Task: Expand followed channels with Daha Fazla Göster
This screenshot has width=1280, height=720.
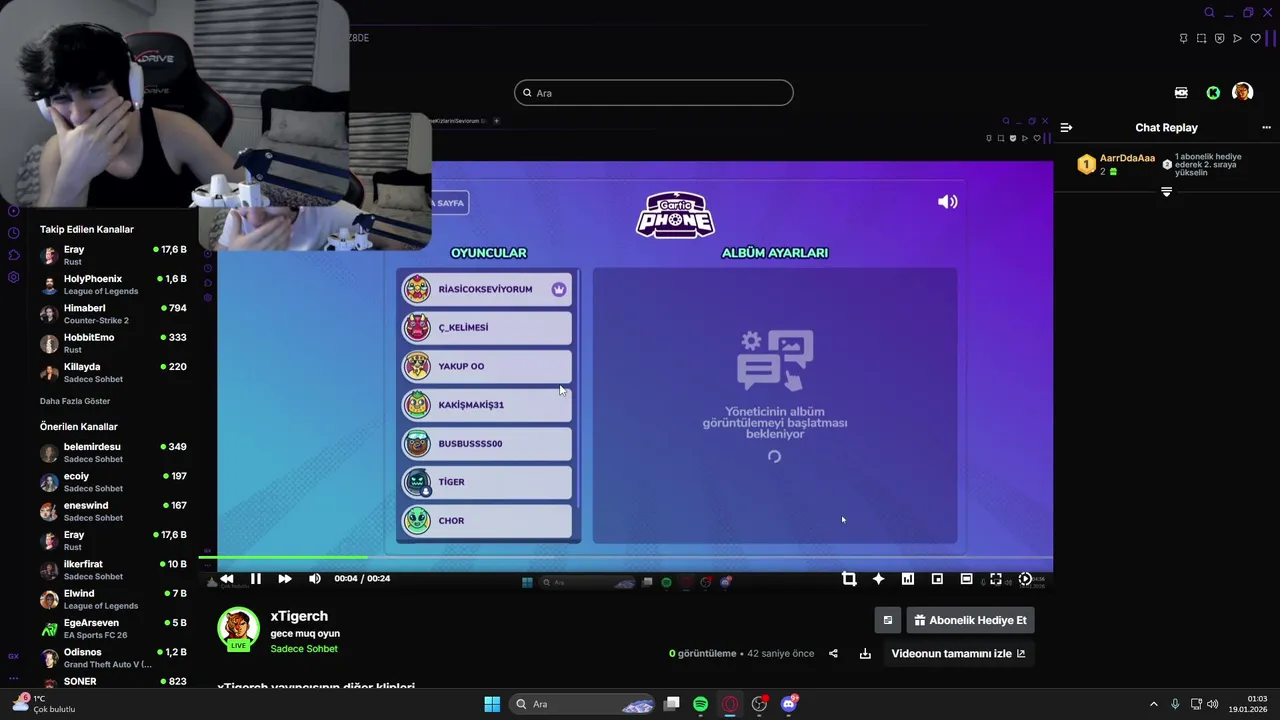Action: click(75, 401)
